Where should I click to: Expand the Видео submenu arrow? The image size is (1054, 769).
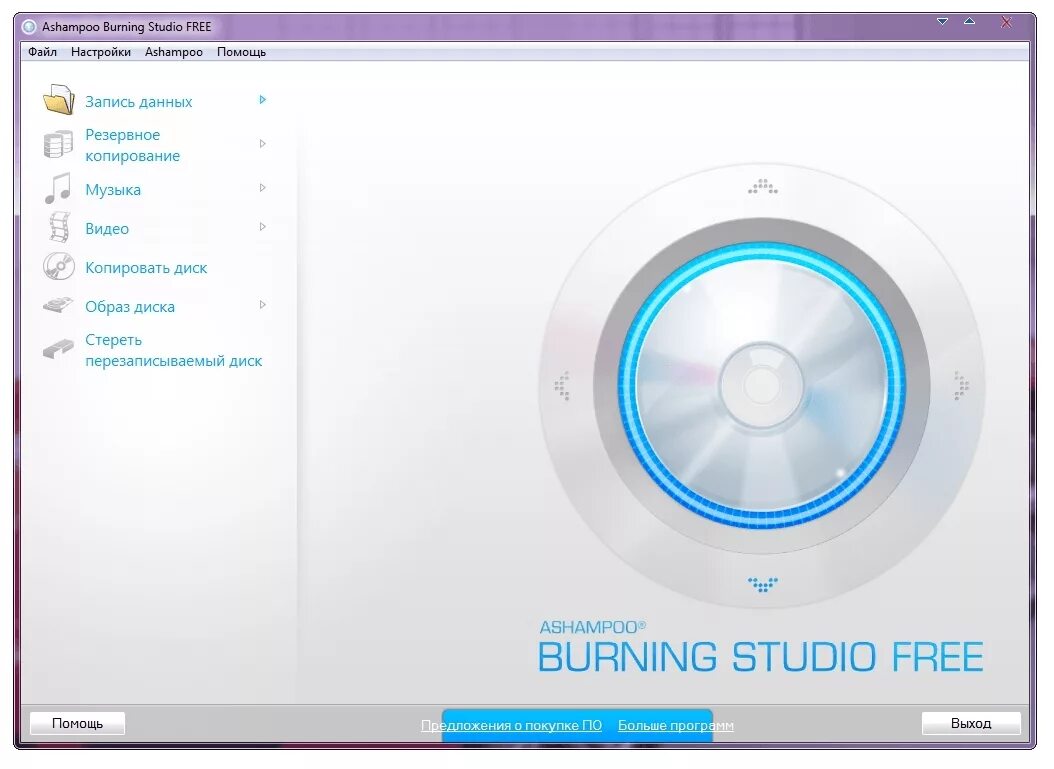(263, 227)
